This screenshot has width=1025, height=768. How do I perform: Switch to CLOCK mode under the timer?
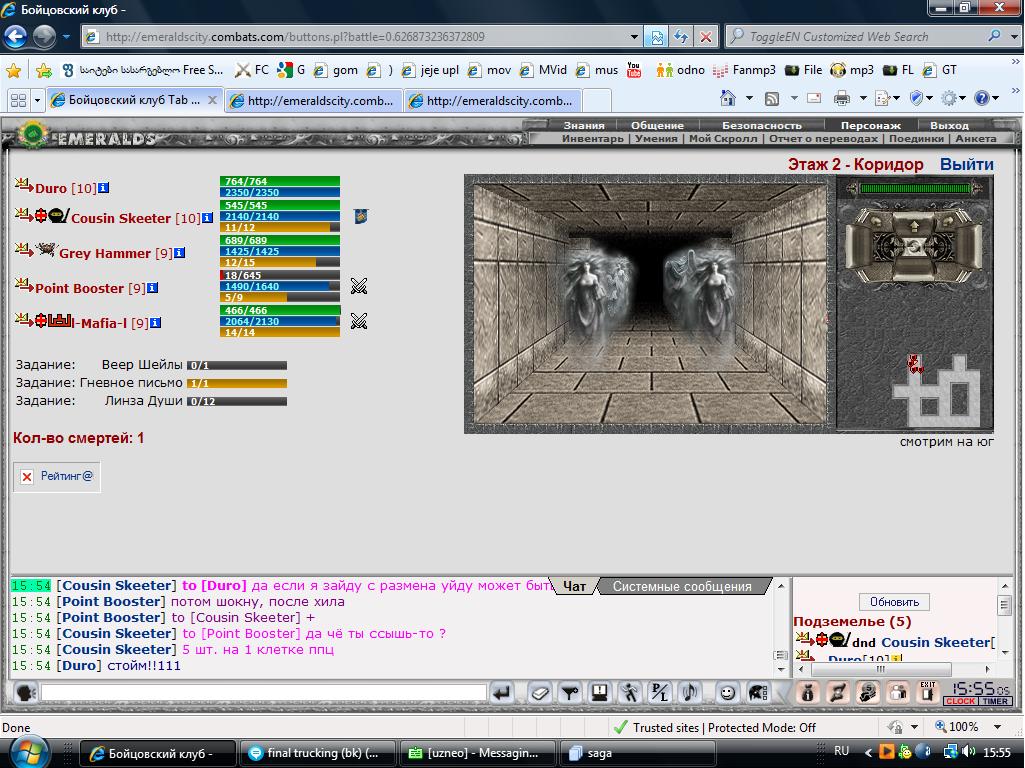coord(960,701)
